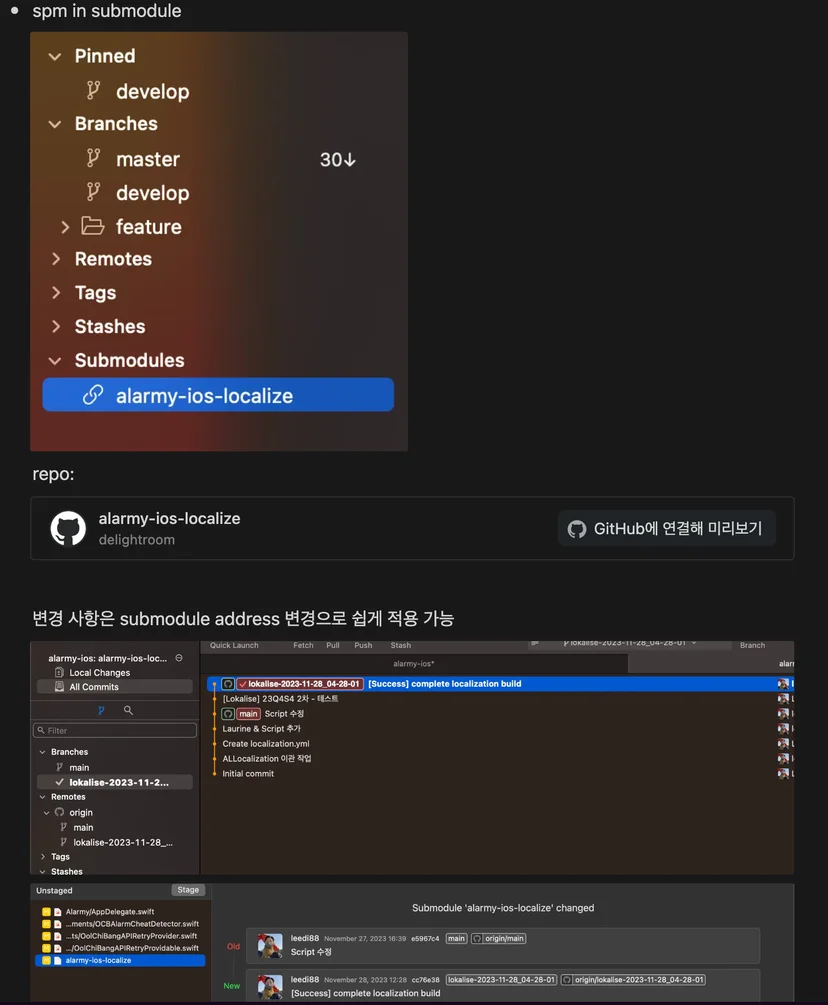The image size is (828, 1005).
Task: Click the origin GitHub icon
Action: [60, 812]
